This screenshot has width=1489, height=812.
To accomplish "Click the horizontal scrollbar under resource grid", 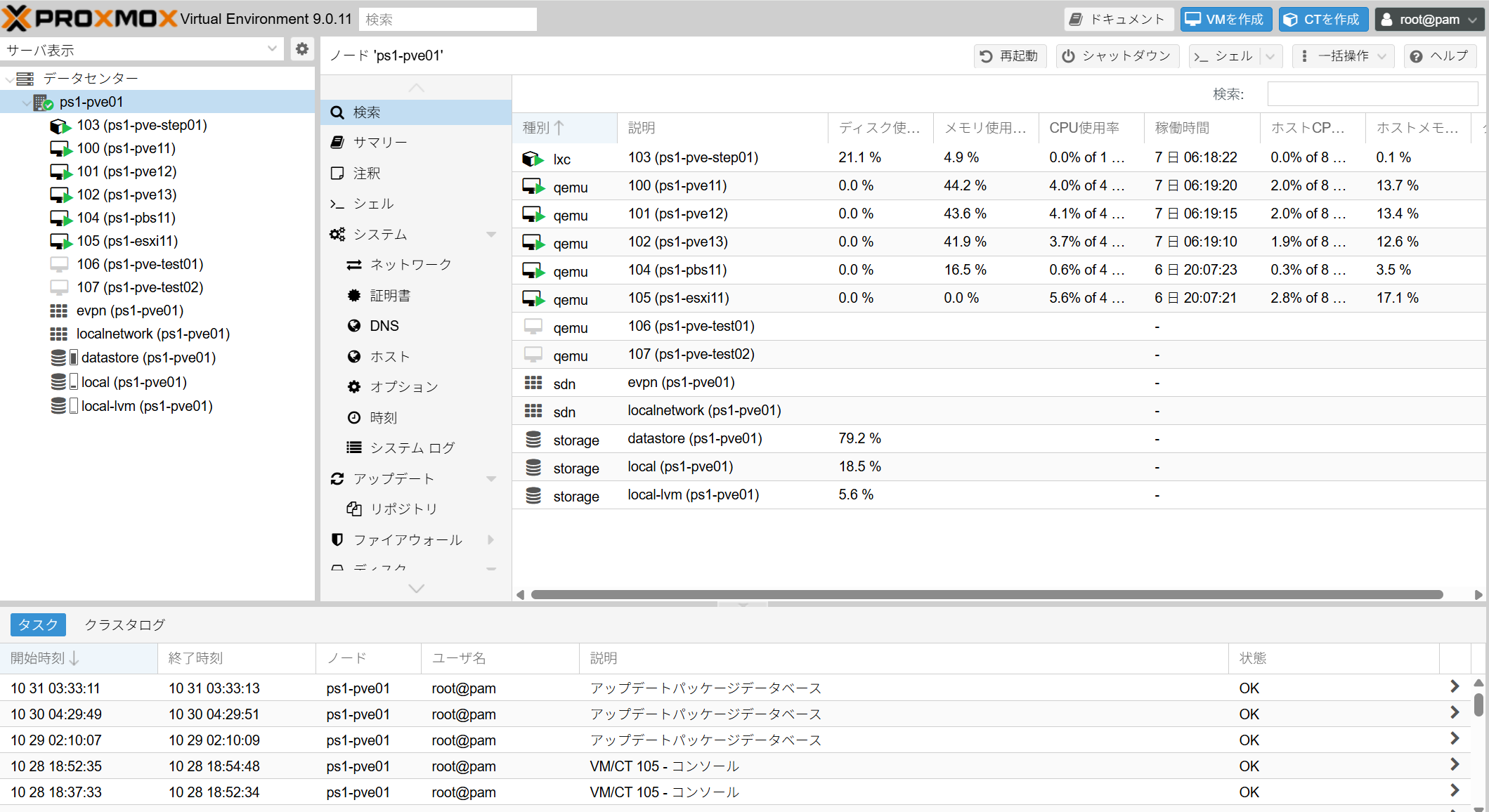I will click(x=987, y=595).
